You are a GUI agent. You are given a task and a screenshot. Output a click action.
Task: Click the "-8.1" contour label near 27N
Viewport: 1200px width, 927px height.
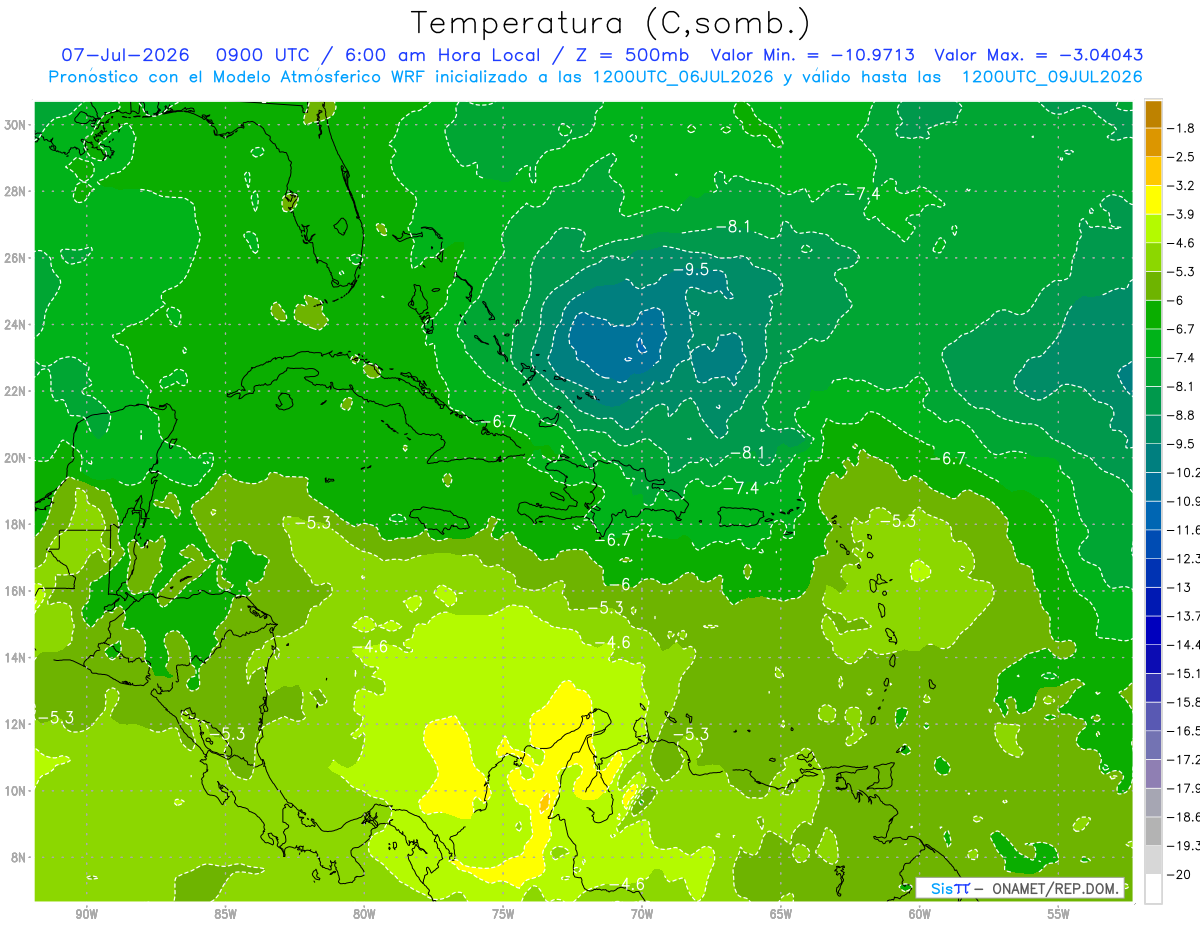[x=733, y=227]
